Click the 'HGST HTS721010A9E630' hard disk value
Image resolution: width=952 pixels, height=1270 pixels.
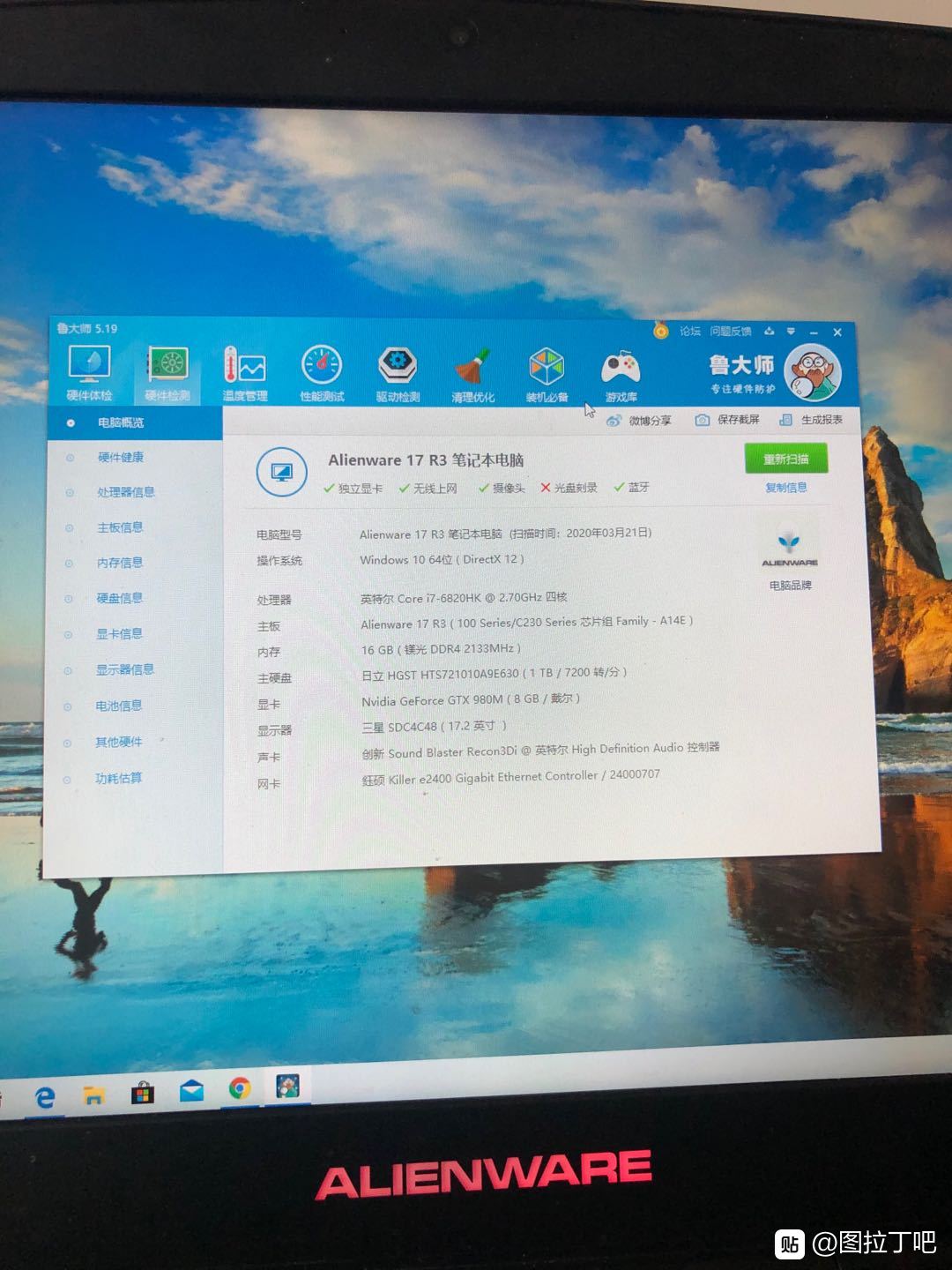[495, 674]
